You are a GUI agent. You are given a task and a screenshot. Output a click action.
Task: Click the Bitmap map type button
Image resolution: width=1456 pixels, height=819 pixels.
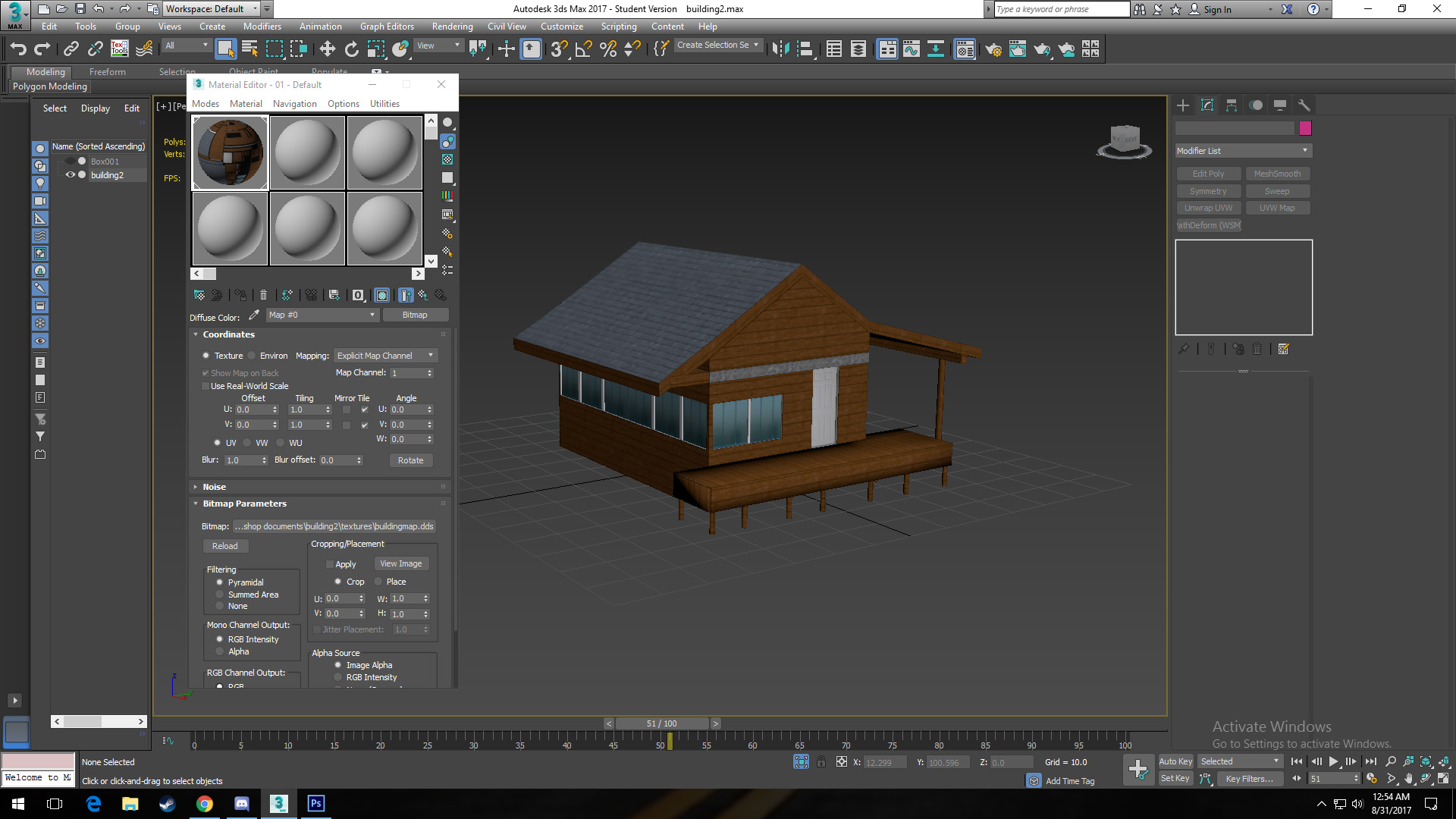tap(415, 315)
